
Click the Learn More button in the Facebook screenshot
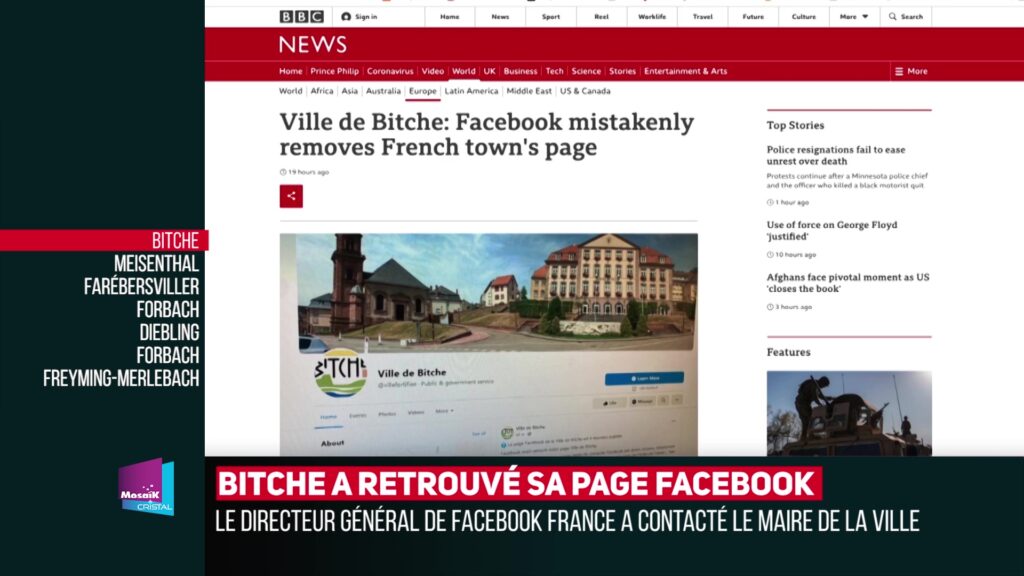pos(644,378)
